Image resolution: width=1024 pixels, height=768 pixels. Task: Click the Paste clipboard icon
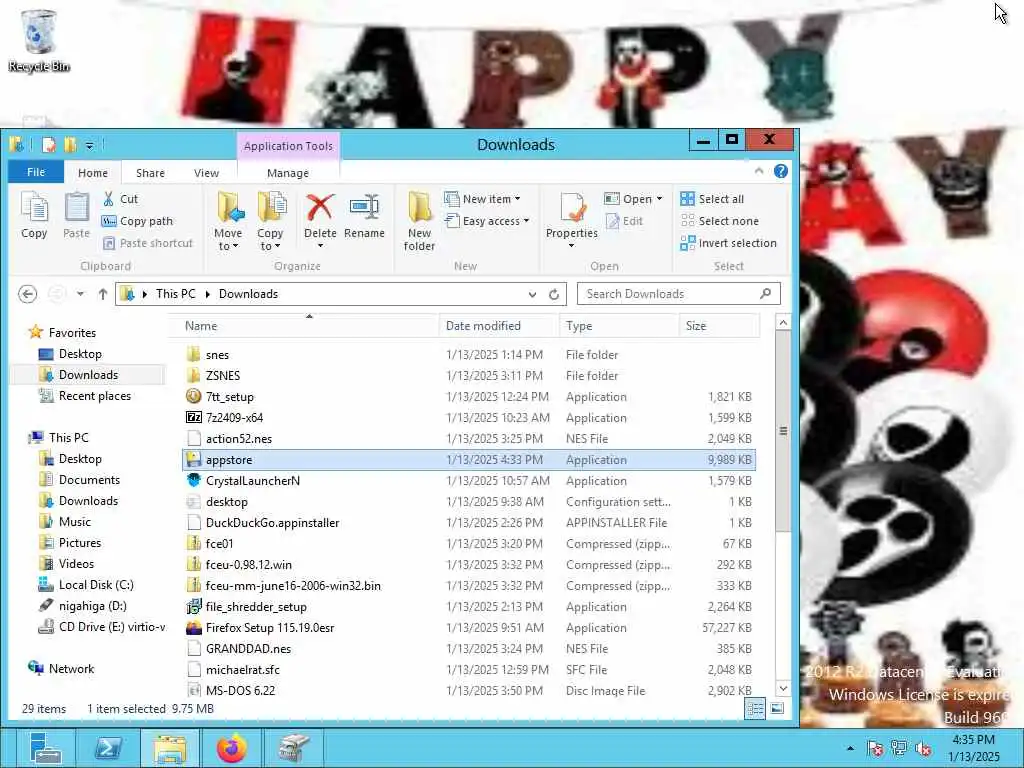(76, 216)
